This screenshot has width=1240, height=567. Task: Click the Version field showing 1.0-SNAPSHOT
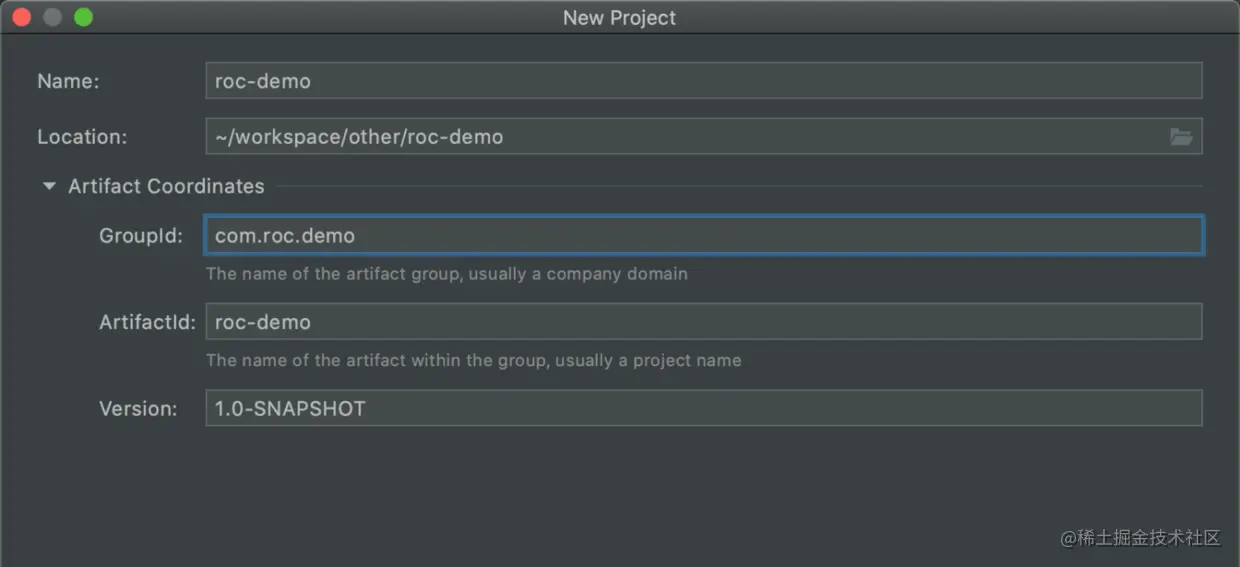(702, 408)
